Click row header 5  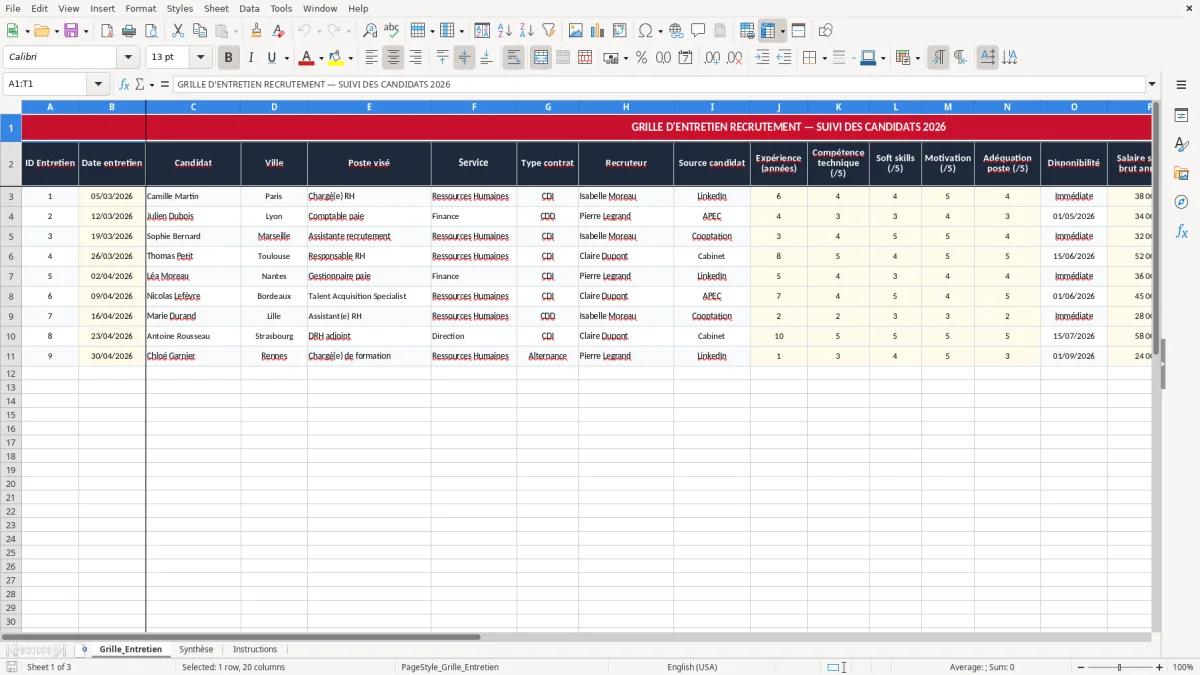10,236
